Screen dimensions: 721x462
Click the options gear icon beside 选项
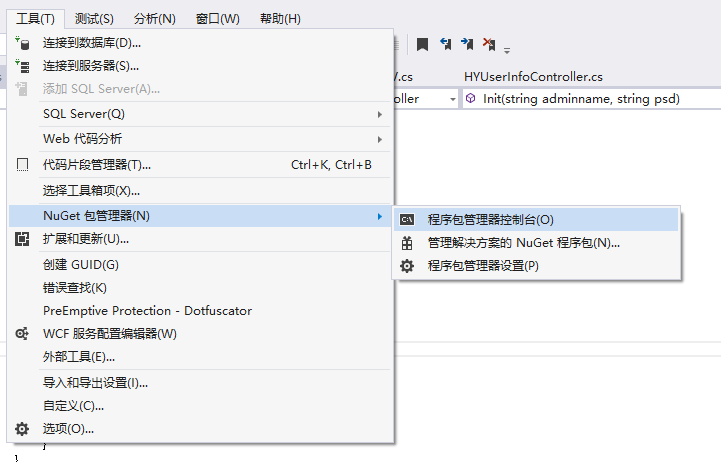click(x=22, y=429)
